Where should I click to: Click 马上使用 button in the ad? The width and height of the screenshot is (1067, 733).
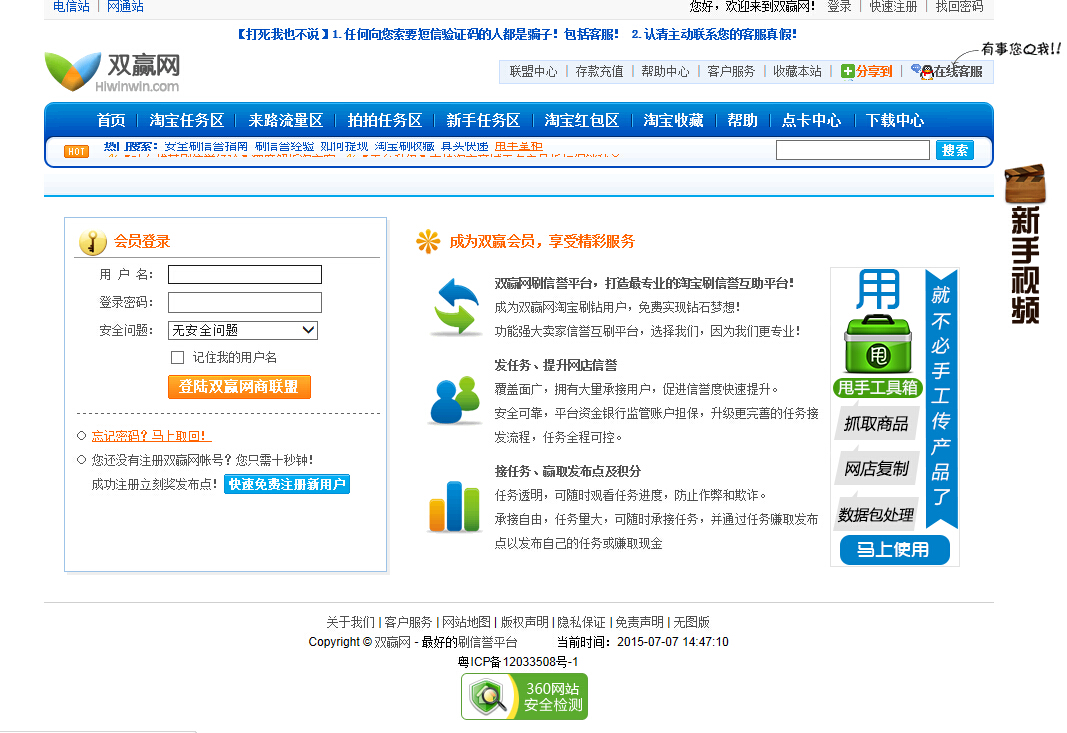894,550
